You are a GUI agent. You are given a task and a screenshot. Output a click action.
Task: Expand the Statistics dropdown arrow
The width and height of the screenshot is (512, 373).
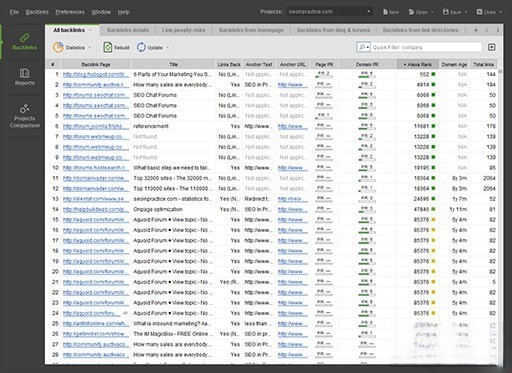click(90, 47)
